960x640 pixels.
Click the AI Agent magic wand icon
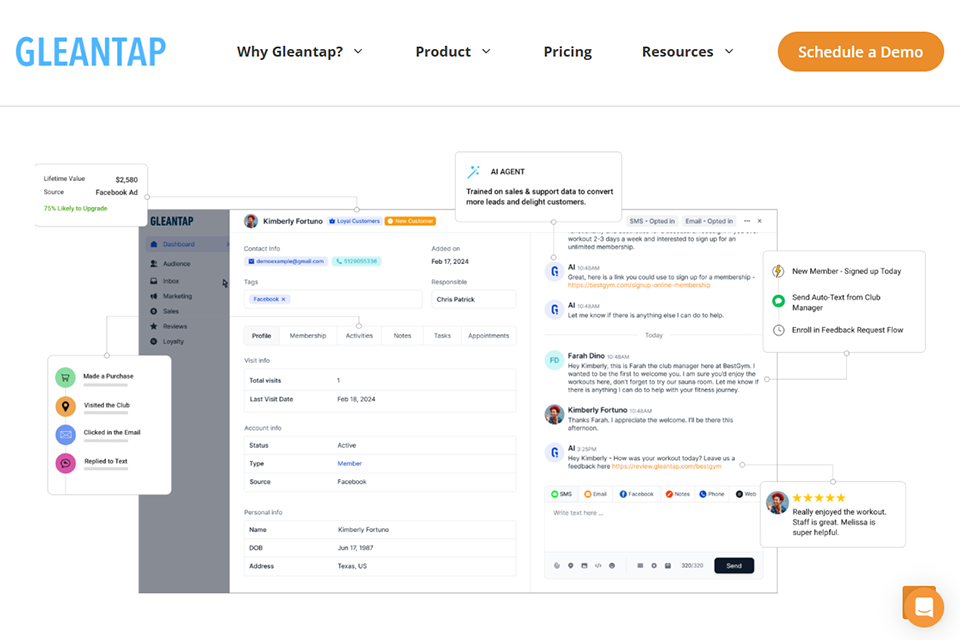click(473, 172)
